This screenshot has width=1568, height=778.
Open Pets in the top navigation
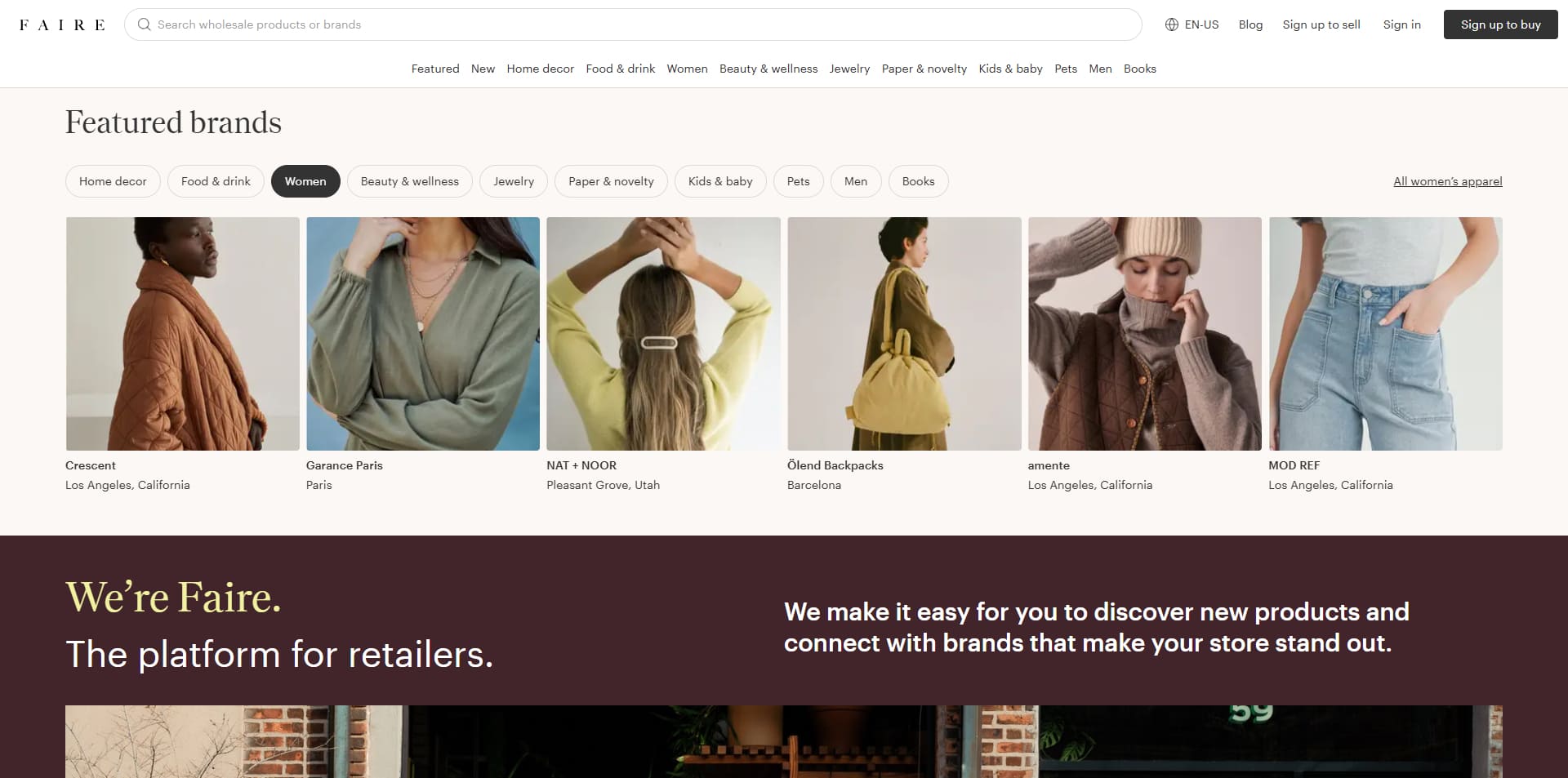tap(1066, 69)
